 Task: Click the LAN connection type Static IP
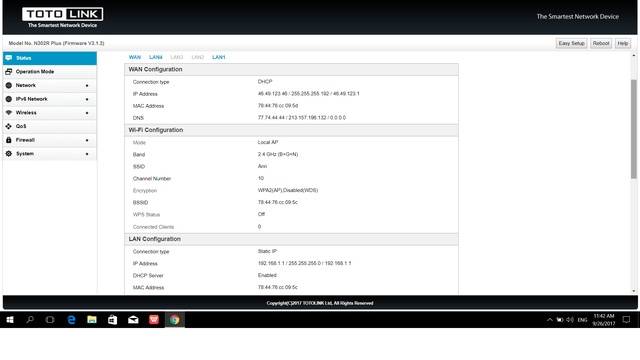[x=267, y=251]
